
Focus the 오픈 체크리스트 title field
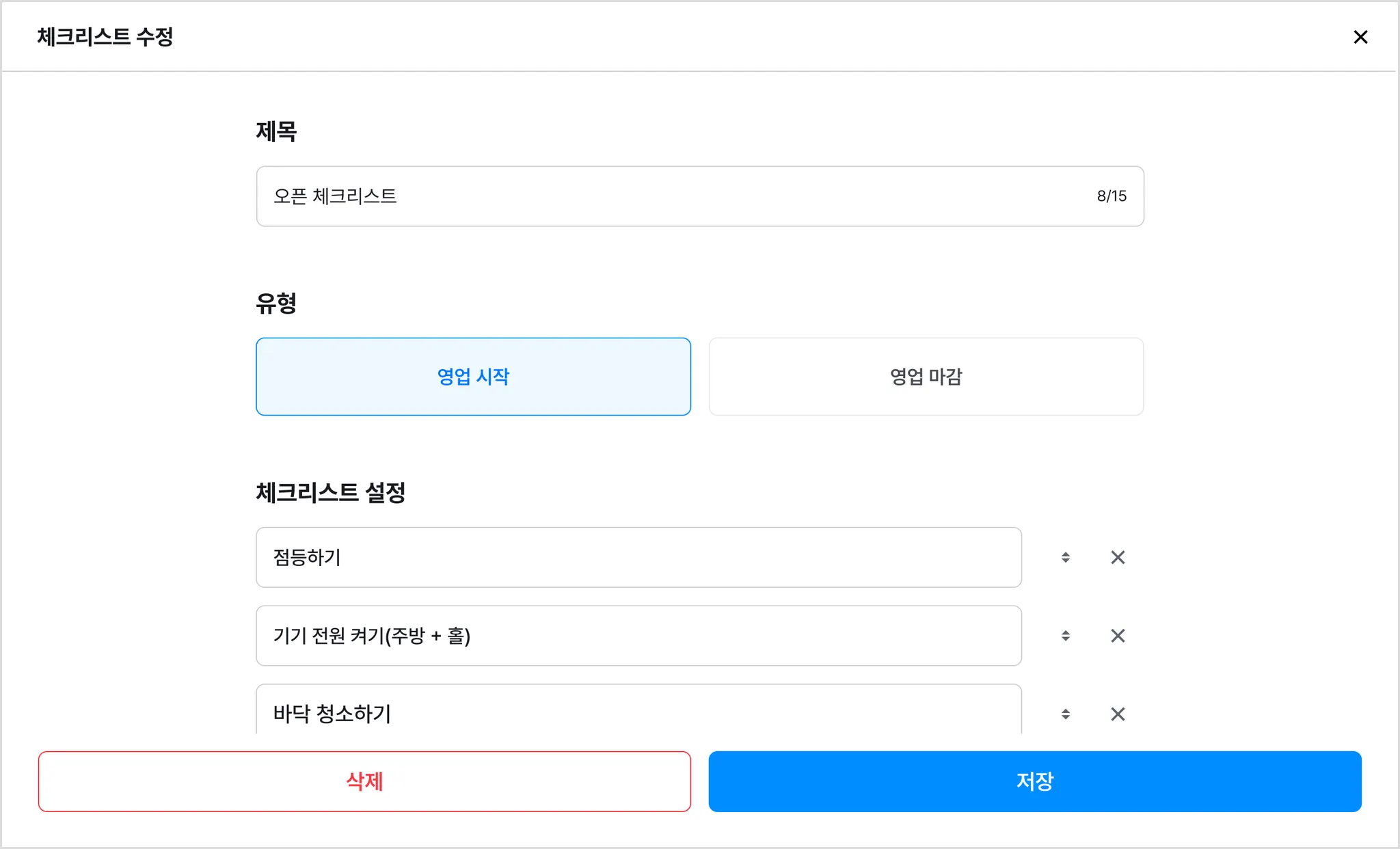(x=670, y=196)
